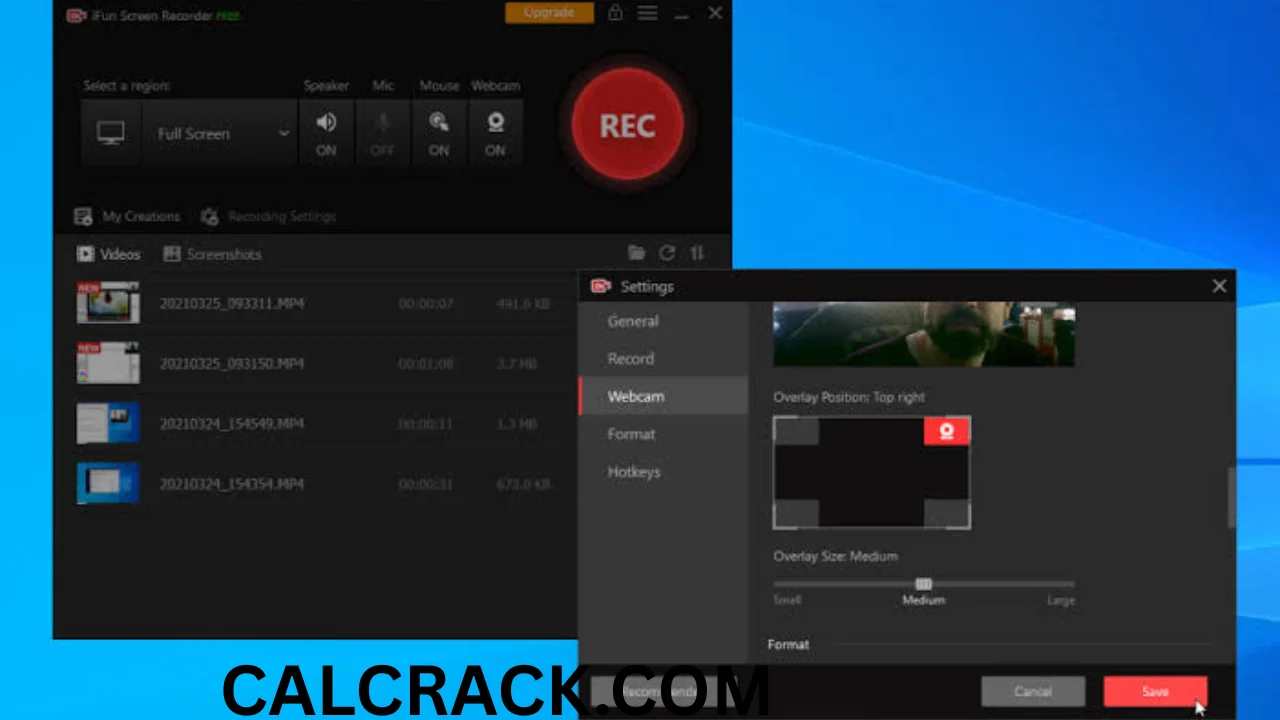This screenshot has width=1280, height=720.
Task: Select file name 20210325_093311.MP4
Action: pos(231,303)
